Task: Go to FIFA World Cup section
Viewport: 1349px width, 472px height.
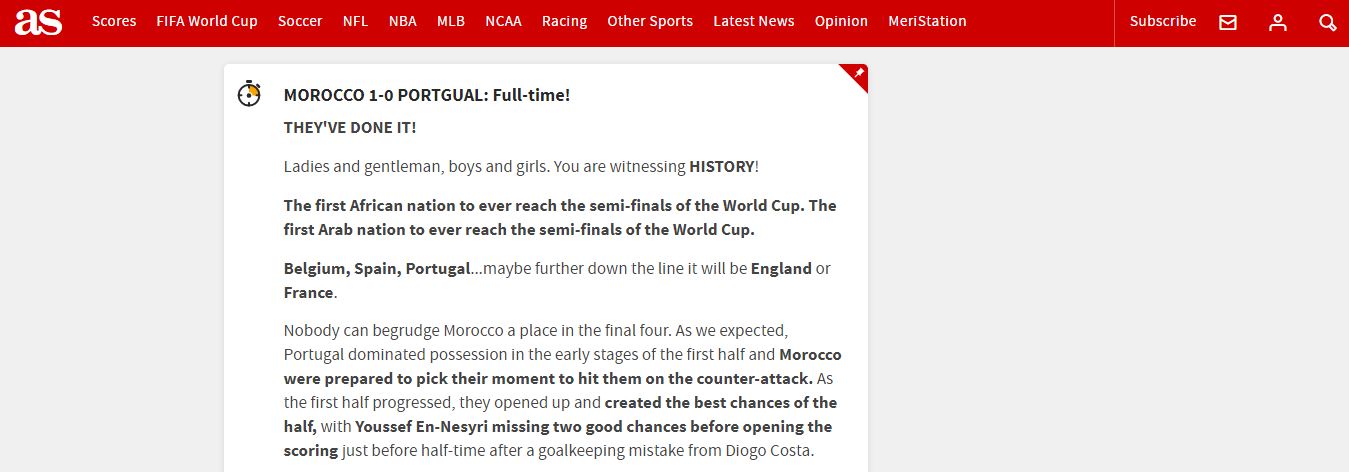Action: point(207,21)
